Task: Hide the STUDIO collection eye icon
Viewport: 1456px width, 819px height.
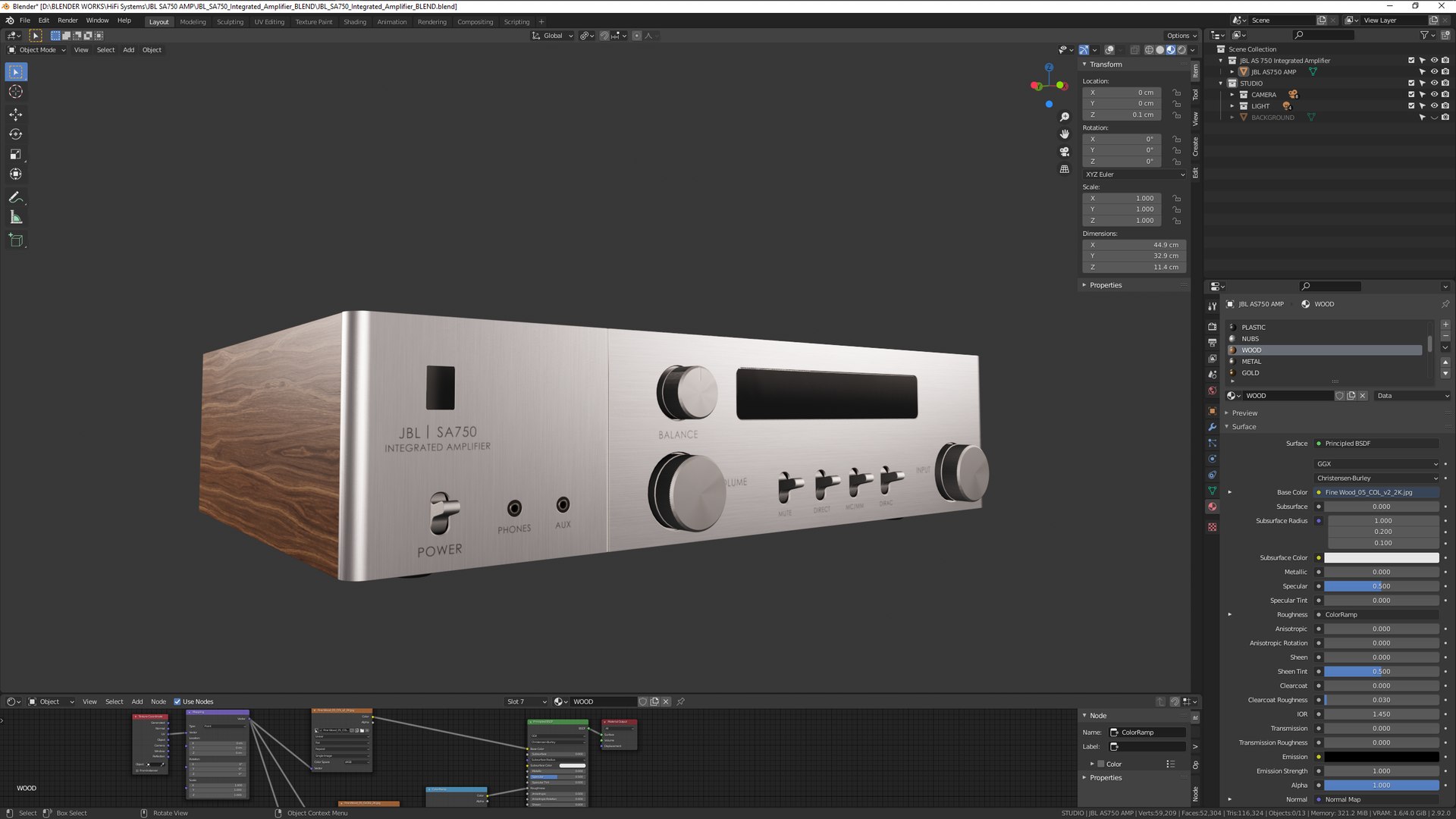Action: click(x=1434, y=83)
